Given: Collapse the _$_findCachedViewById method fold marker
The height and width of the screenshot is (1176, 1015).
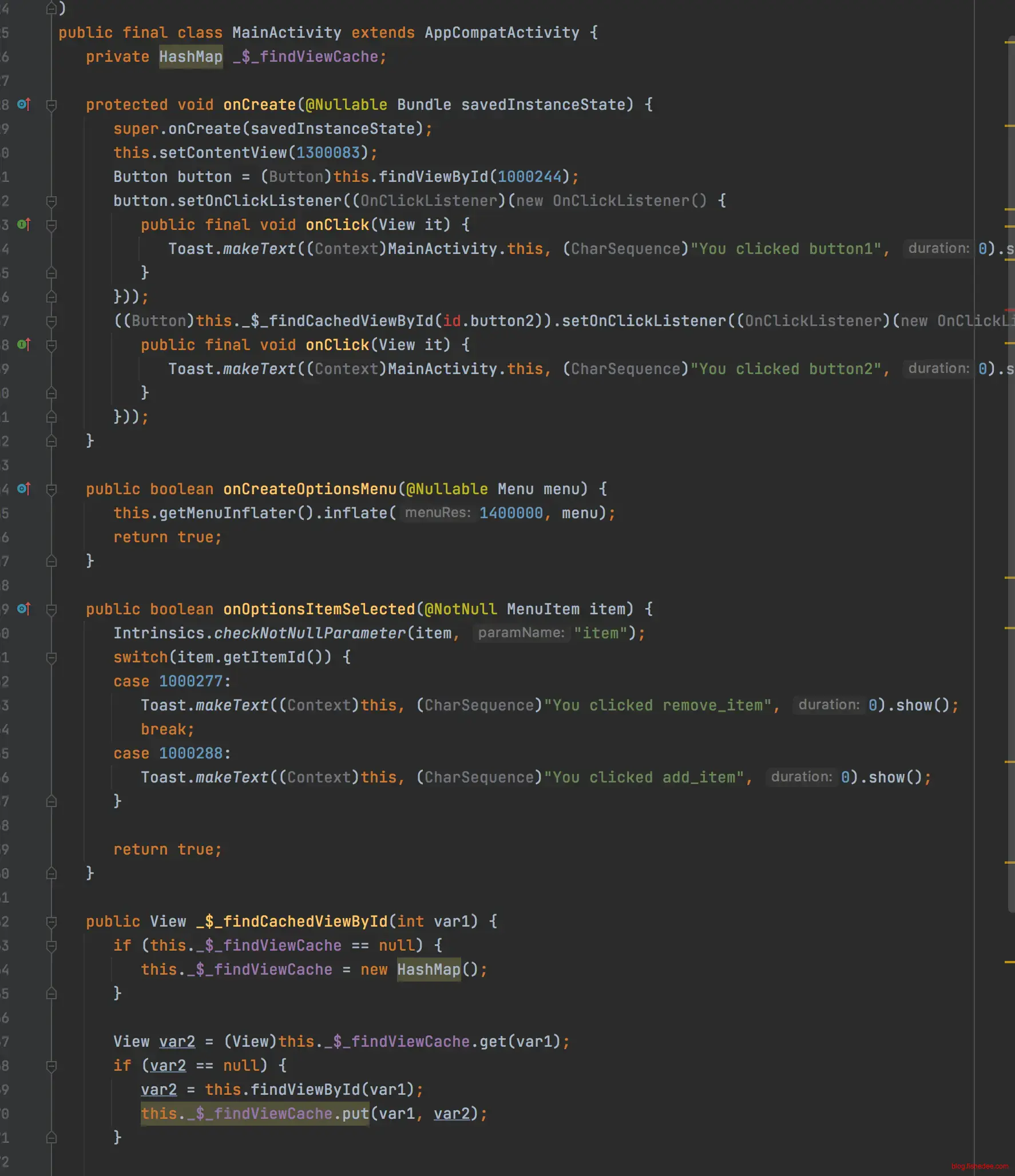Looking at the screenshot, I should coord(51,922).
